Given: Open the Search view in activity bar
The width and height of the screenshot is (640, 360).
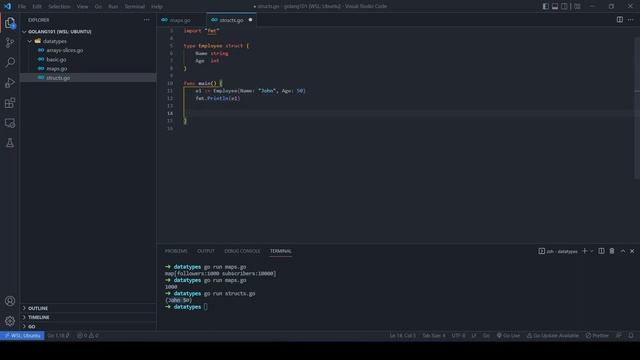Looking at the screenshot, I should coord(10,62).
